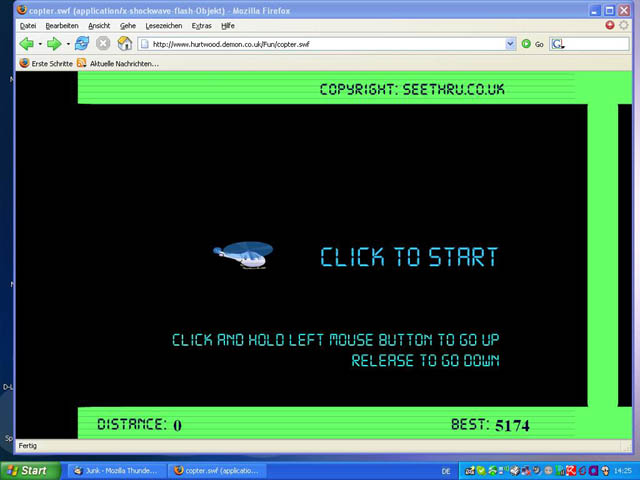Open the Ansicht menu
This screenshot has width=640, height=480.
point(99,26)
